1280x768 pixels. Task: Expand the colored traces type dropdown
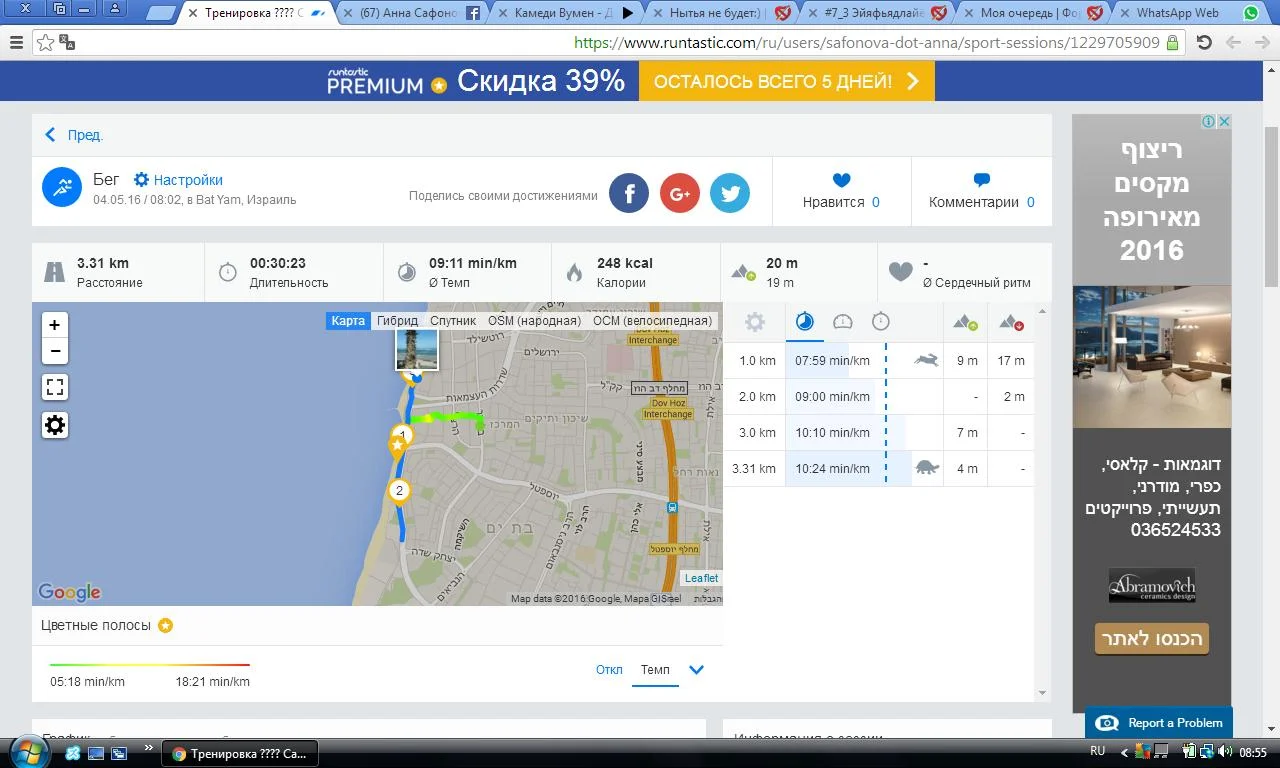pos(697,670)
